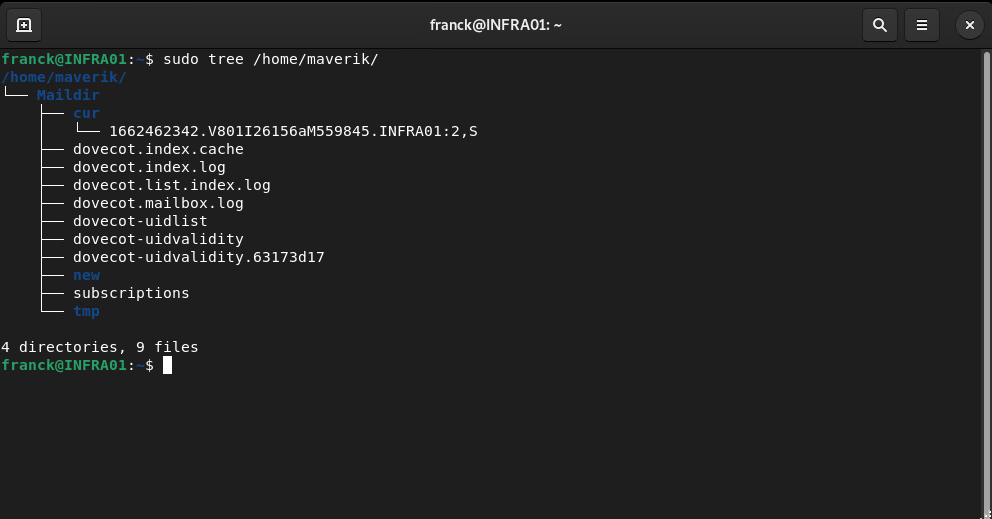The image size is (992, 519).
Task: Click dovecot.index.log file name
Action: 149,167
